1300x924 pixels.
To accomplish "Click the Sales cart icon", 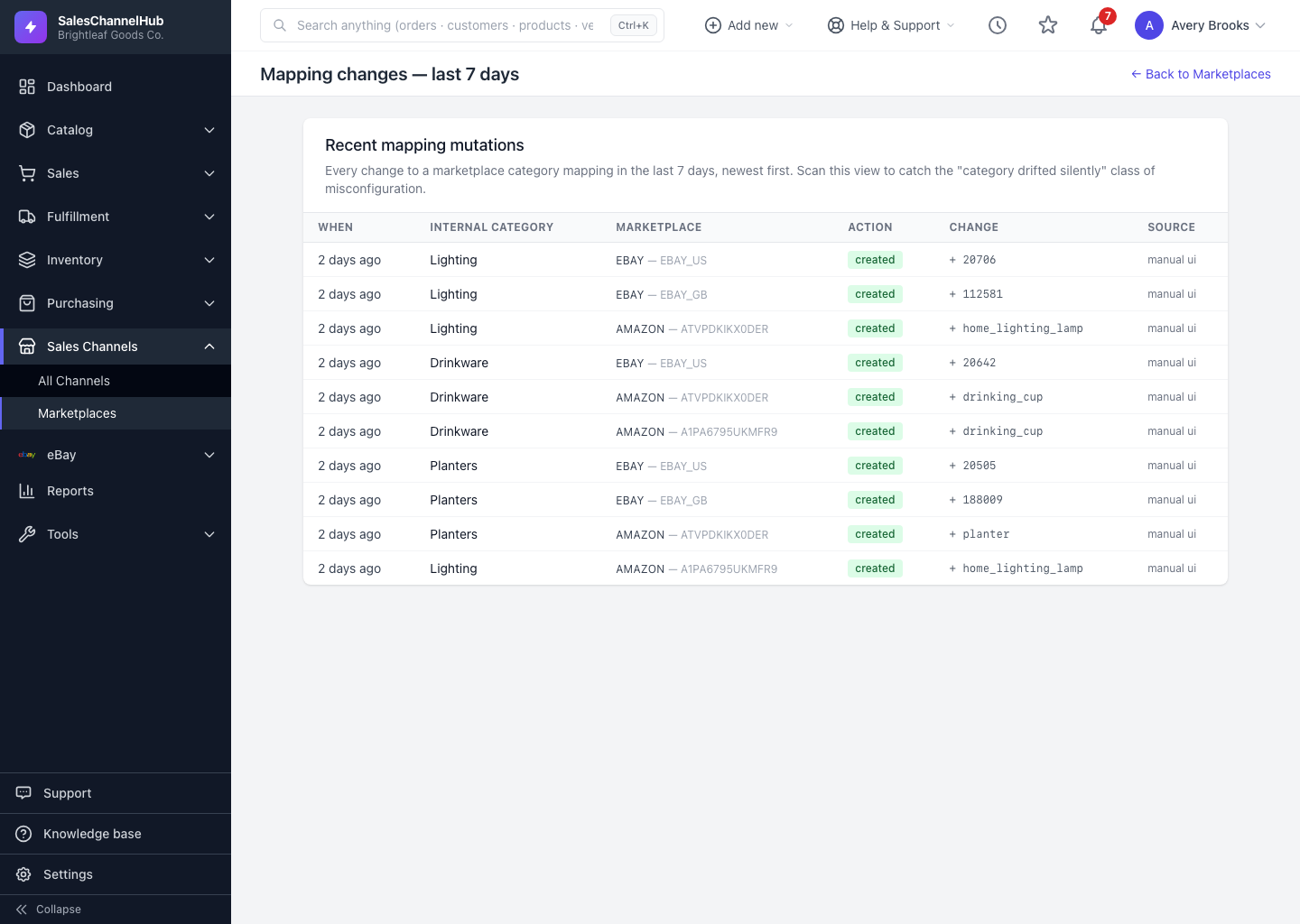I will click(x=27, y=173).
